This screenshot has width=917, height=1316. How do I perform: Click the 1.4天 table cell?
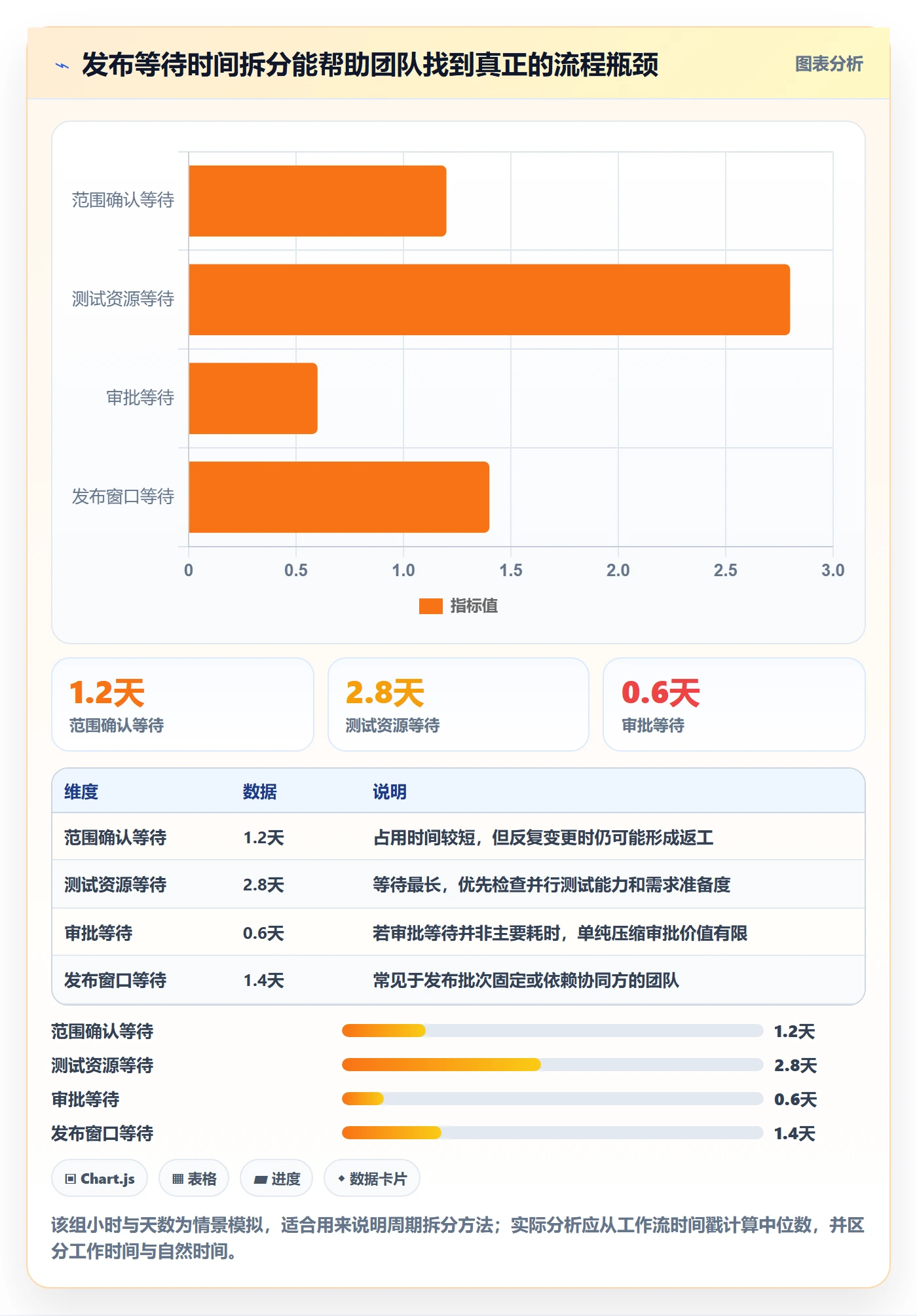(263, 980)
